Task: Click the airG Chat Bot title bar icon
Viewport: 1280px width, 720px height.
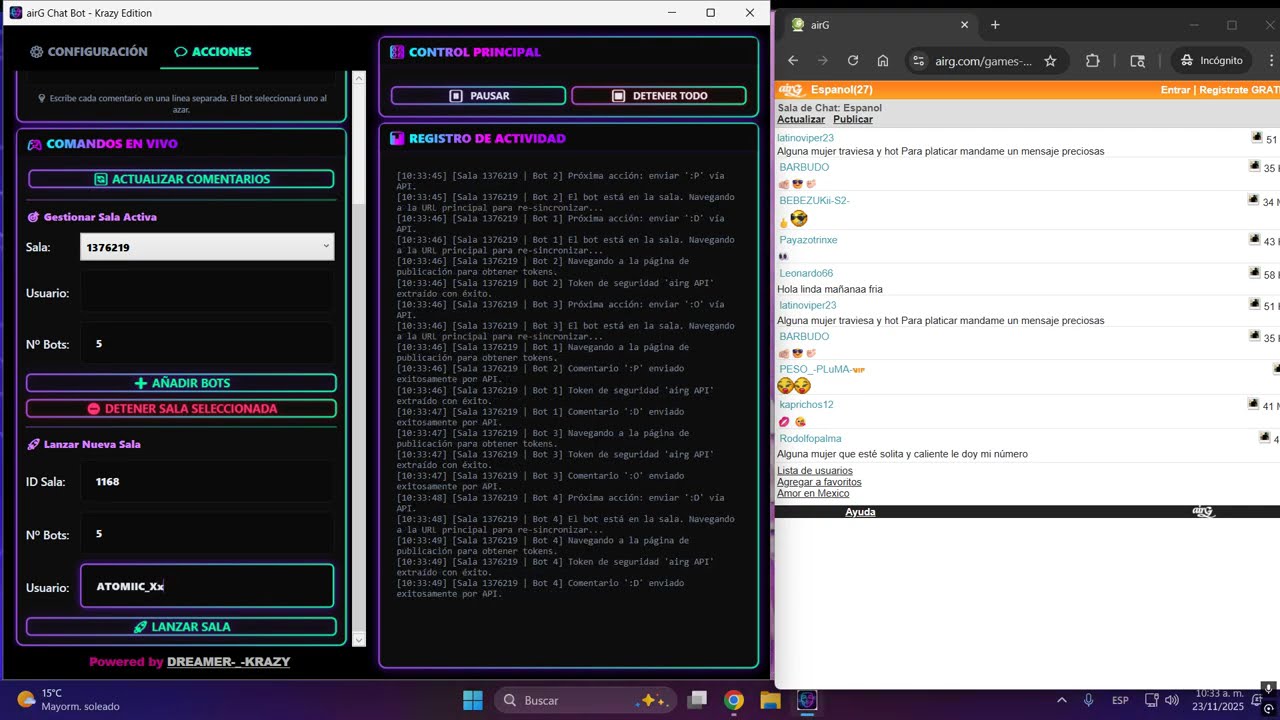Action: [x=16, y=13]
